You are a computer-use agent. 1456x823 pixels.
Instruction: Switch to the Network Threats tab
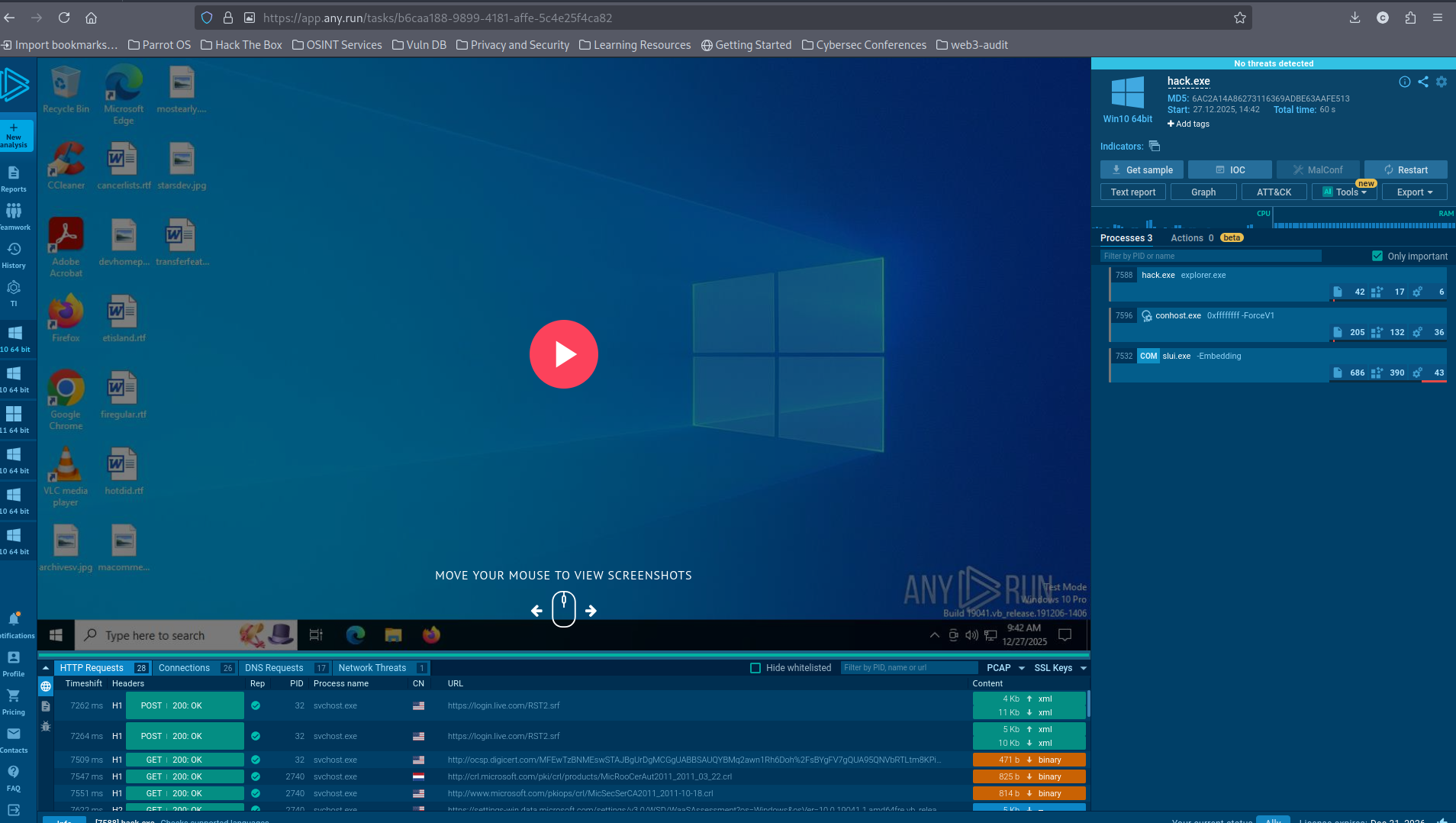coord(372,668)
